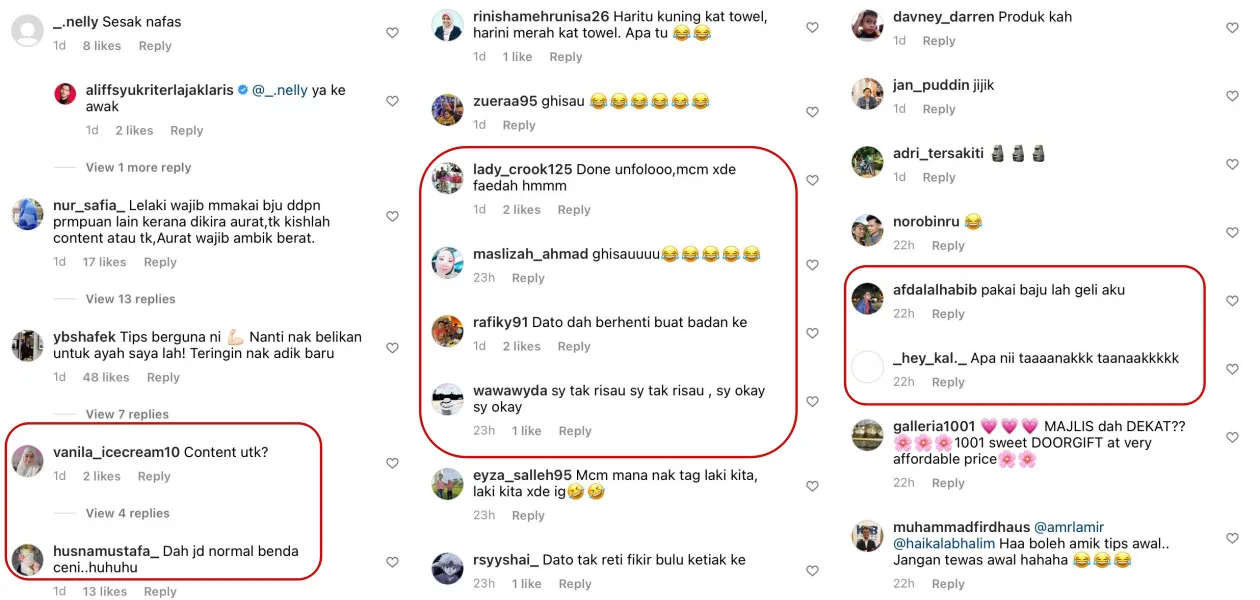Toggle like on lady_crook125's comment
The image size is (1260, 600).
click(x=812, y=181)
